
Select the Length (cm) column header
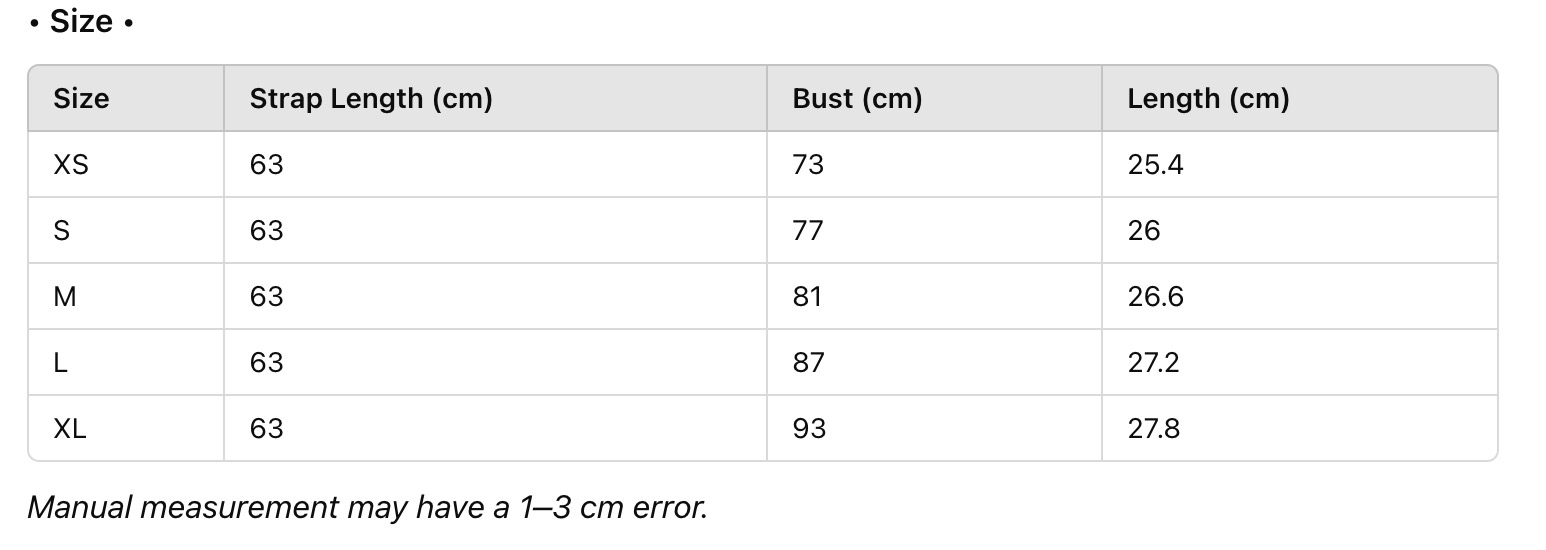[x=1208, y=99]
